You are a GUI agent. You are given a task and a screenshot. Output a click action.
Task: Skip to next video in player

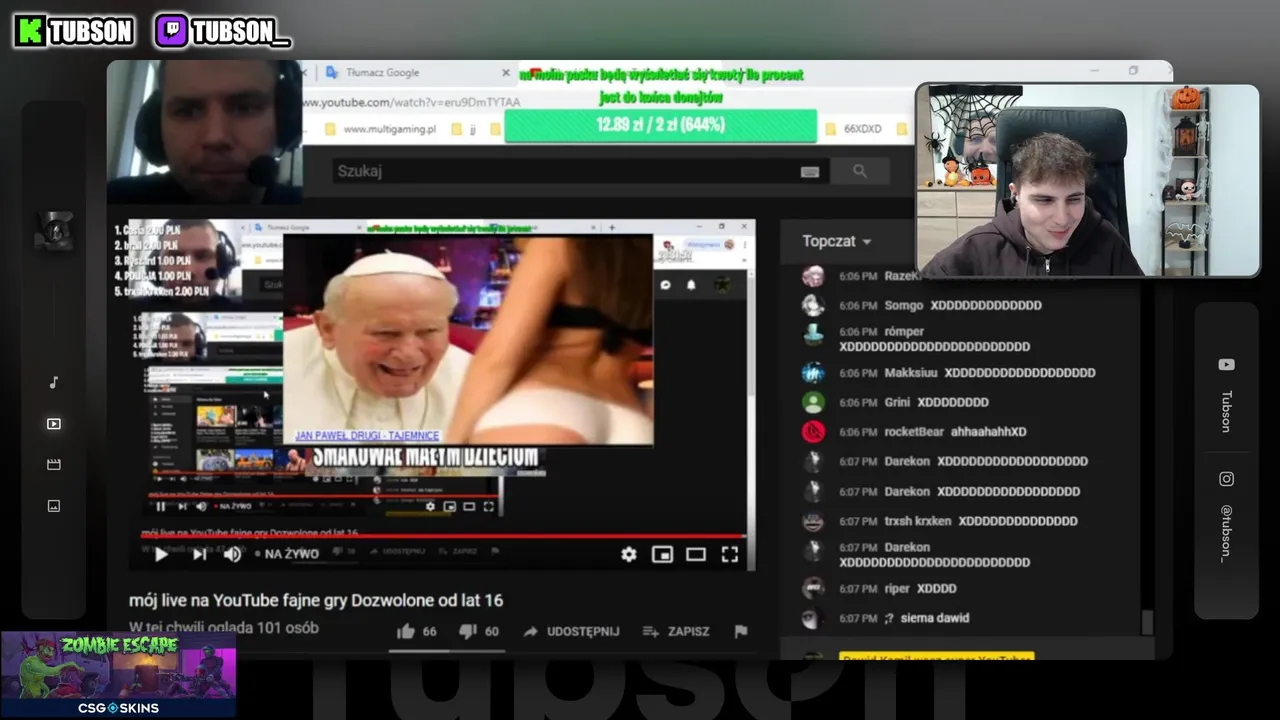(x=199, y=554)
